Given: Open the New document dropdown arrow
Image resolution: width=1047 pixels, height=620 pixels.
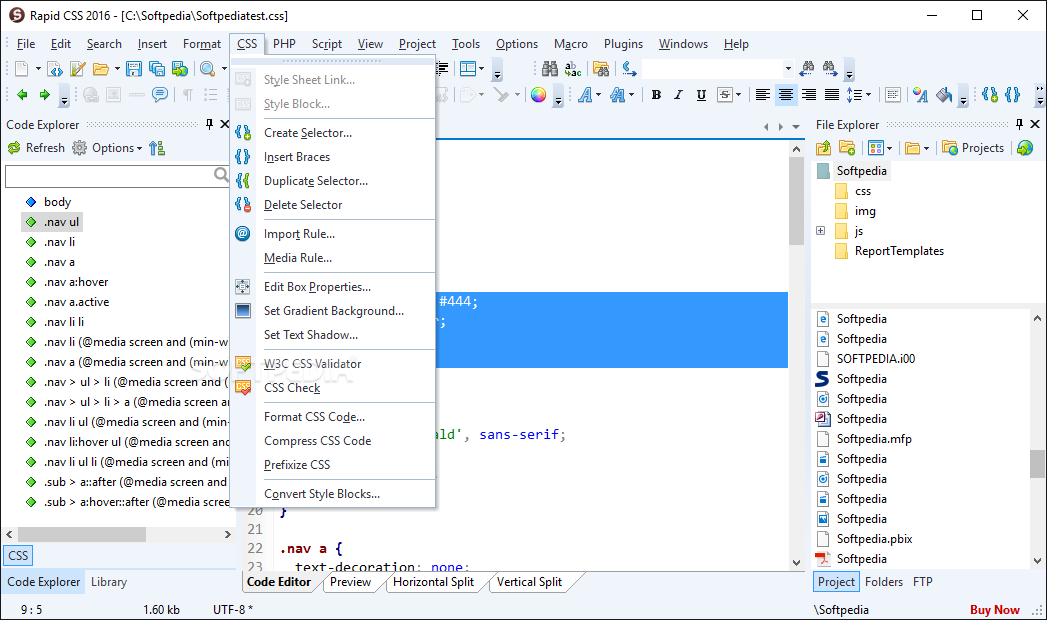Looking at the screenshot, I should tap(38, 69).
